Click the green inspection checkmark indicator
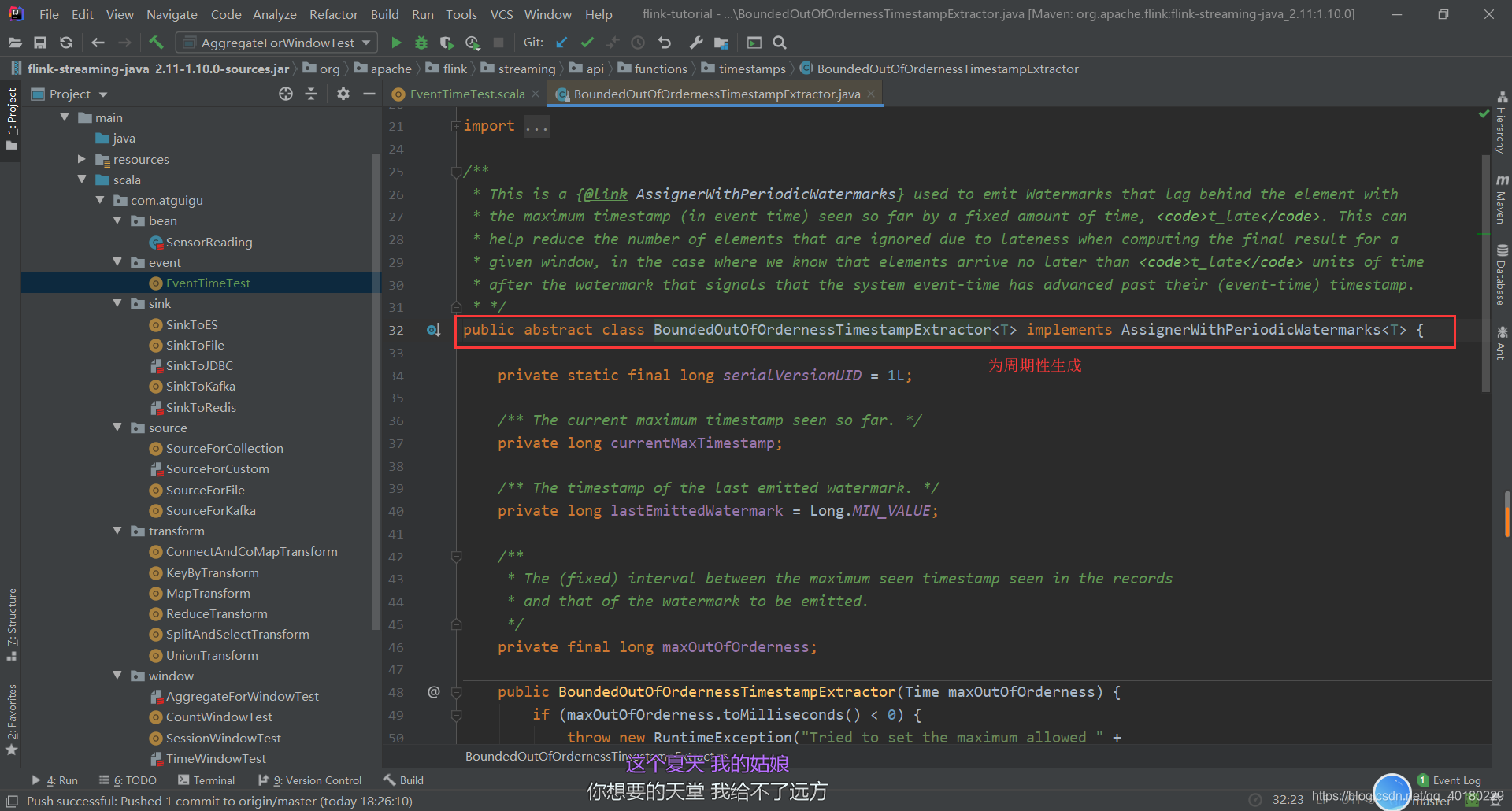 click(1484, 115)
